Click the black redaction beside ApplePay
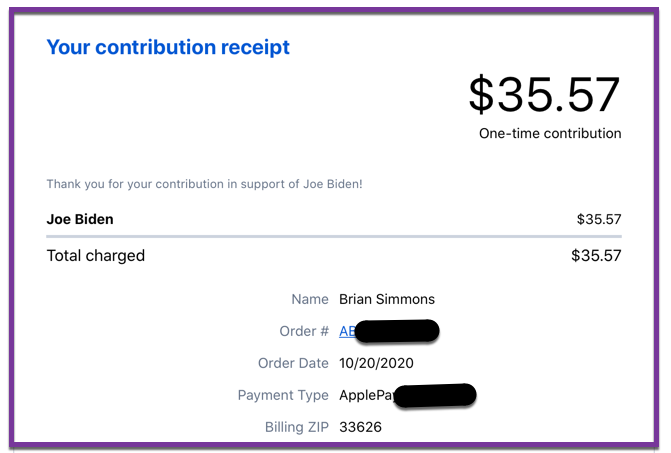This screenshot has width=671, height=453. coord(435,395)
